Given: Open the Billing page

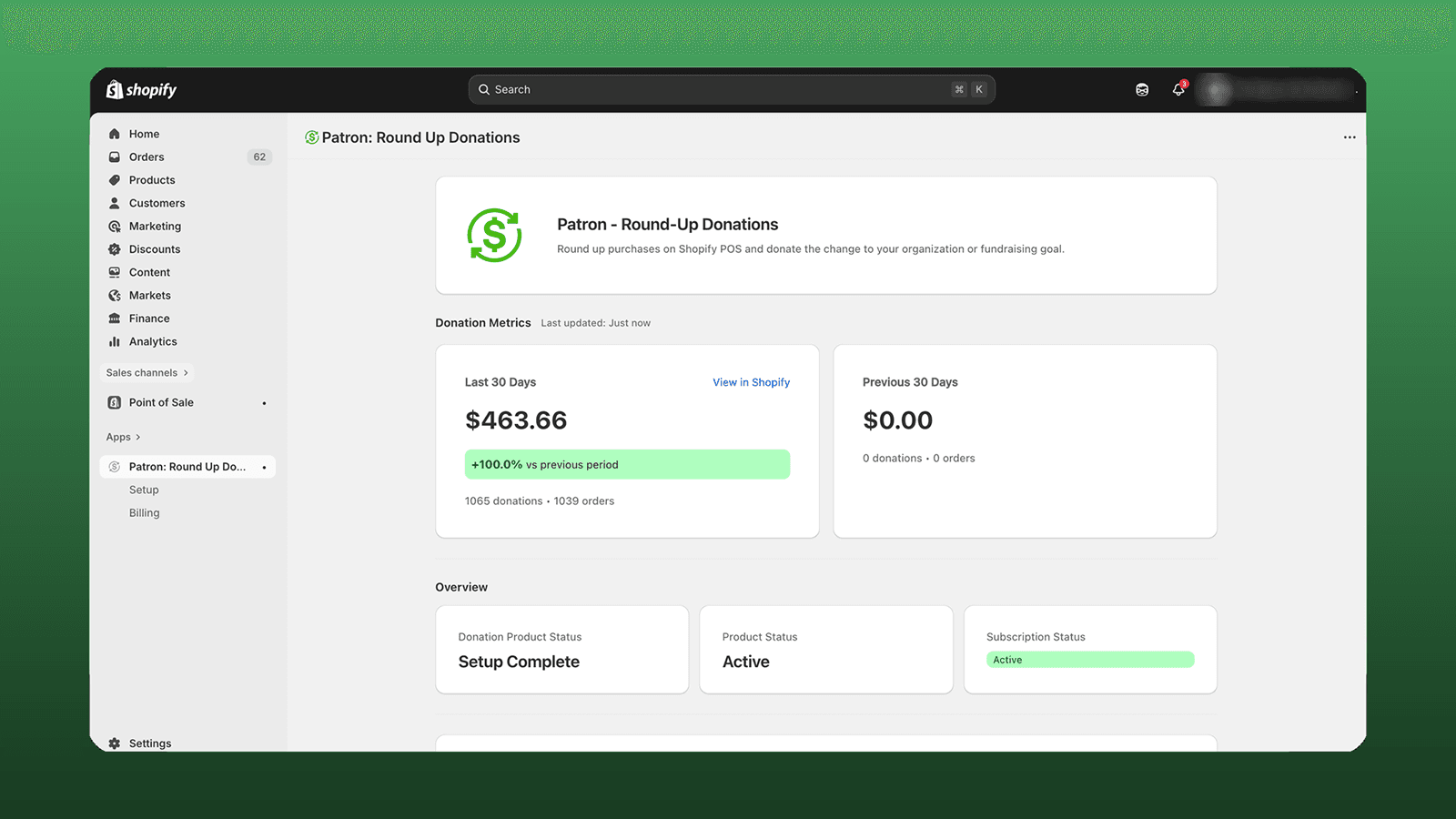Looking at the screenshot, I should (x=144, y=512).
